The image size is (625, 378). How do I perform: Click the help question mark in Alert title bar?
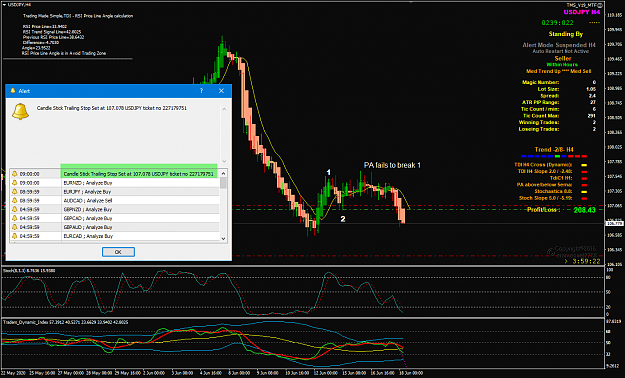pyautogui.click(x=201, y=91)
